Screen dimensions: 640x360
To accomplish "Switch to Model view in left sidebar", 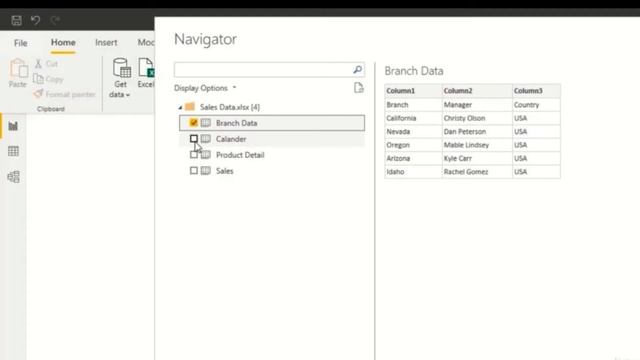I will coord(13,177).
